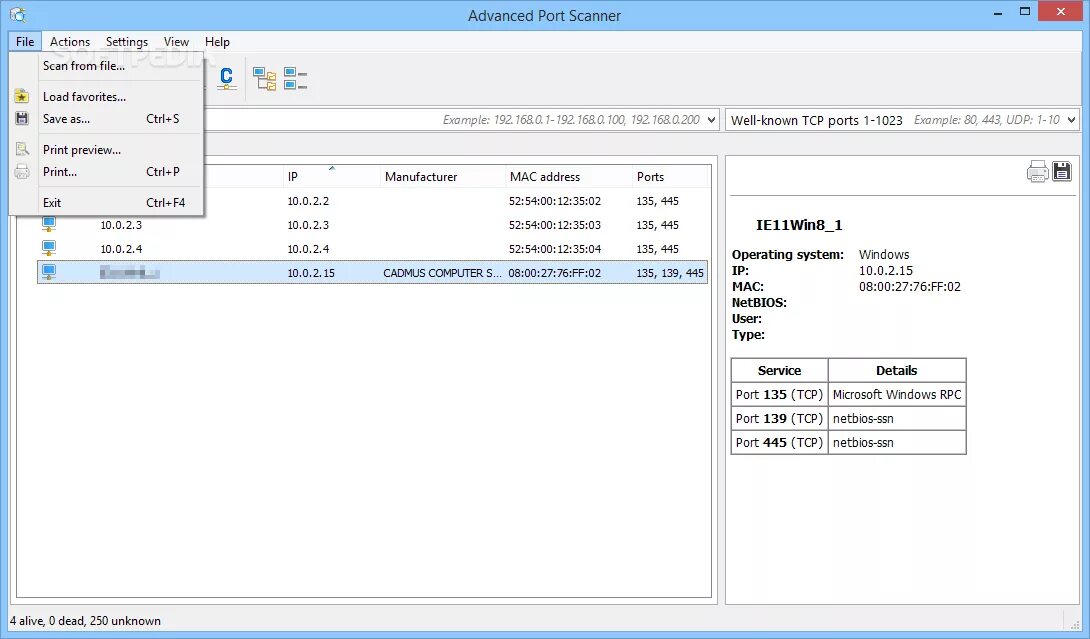Click the floppy save icon in details pane
This screenshot has width=1090, height=639.
[1061, 171]
